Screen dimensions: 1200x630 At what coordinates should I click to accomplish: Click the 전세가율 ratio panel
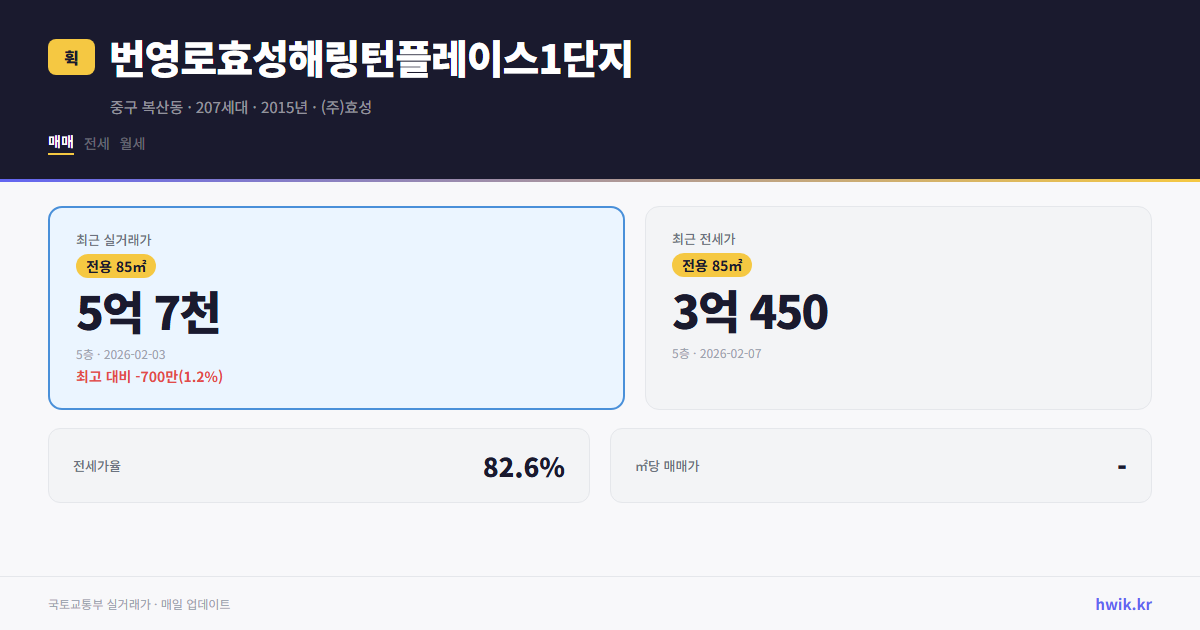[320, 465]
